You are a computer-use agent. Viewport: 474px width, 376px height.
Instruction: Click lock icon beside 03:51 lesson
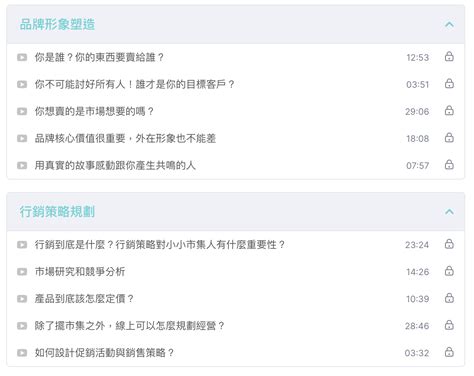[449, 84]
